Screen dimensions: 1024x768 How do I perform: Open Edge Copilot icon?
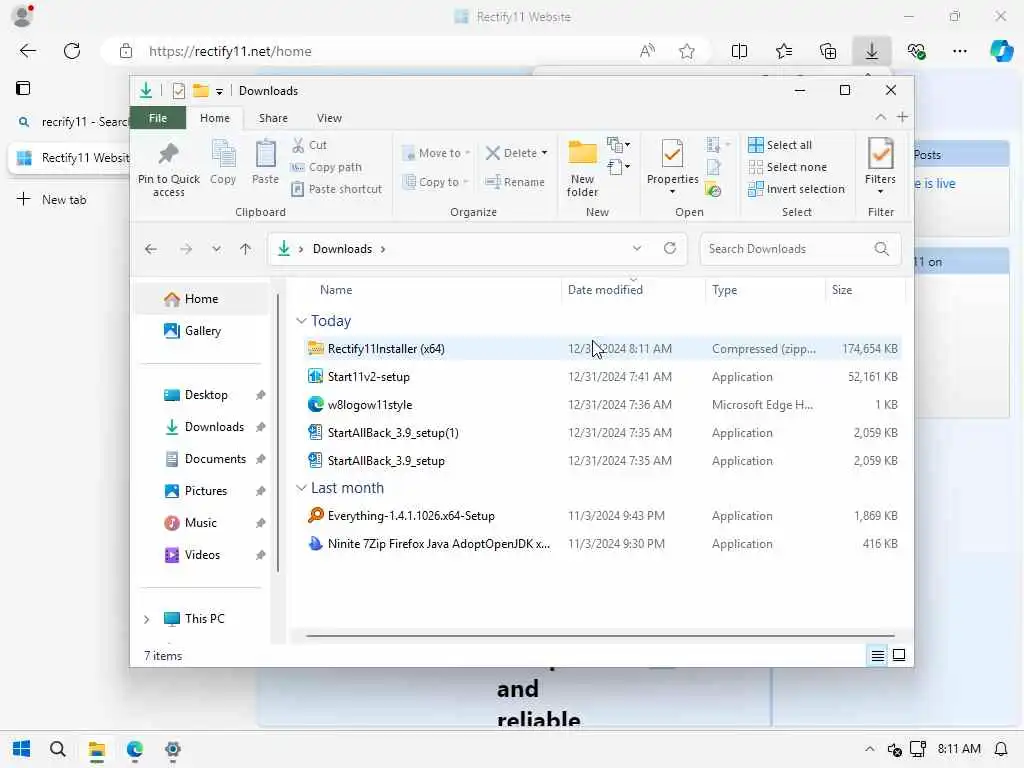[x=1001, y=51]
